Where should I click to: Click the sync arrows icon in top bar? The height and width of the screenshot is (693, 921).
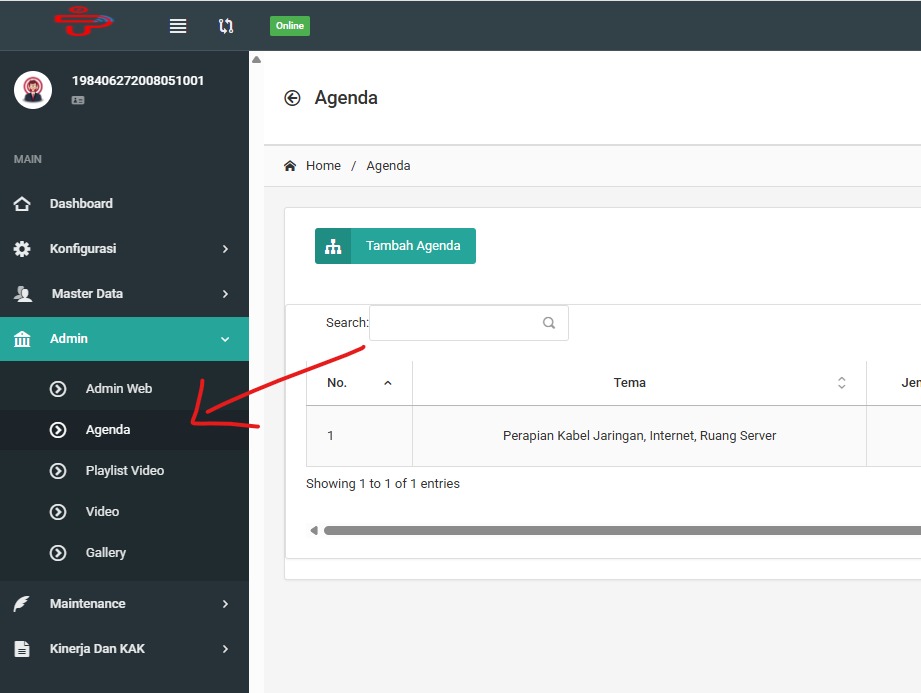226,26
